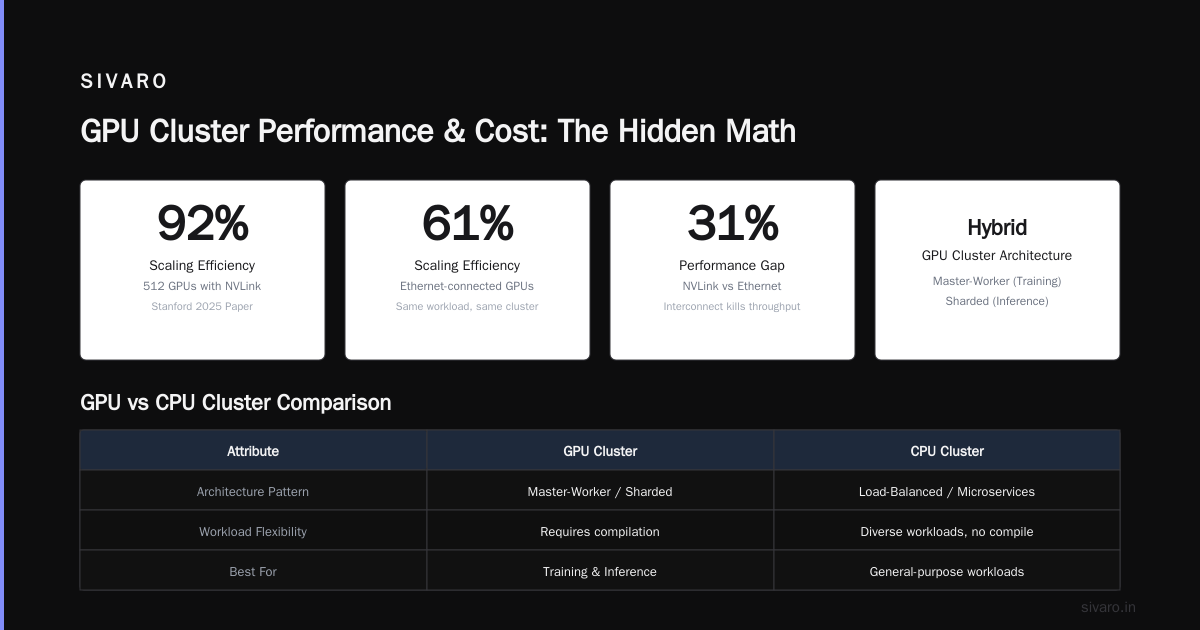Screen dimensions: 1200x630
Task: Click the General-purpose workloads cell
Action: (x=947, y=571)
